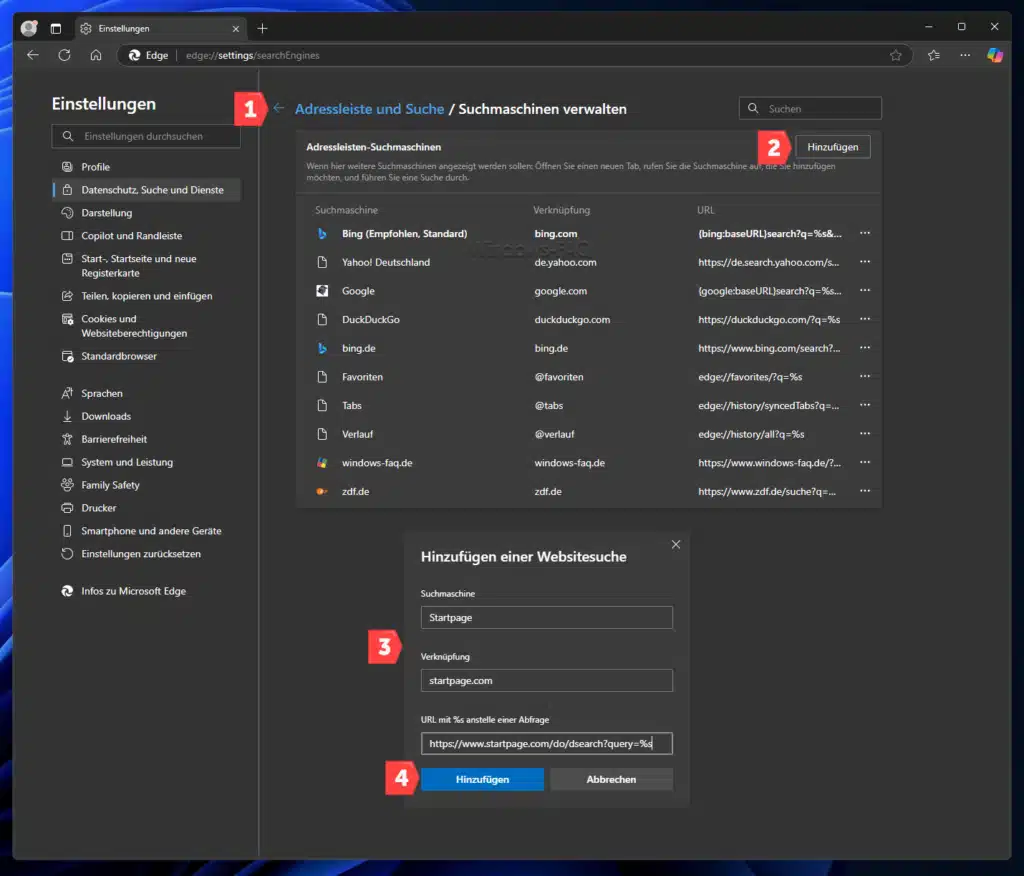1024x876 pixels.
Task: Follow the Adressleiste und Suche breadcrumb link
Action: click(369, 109)
